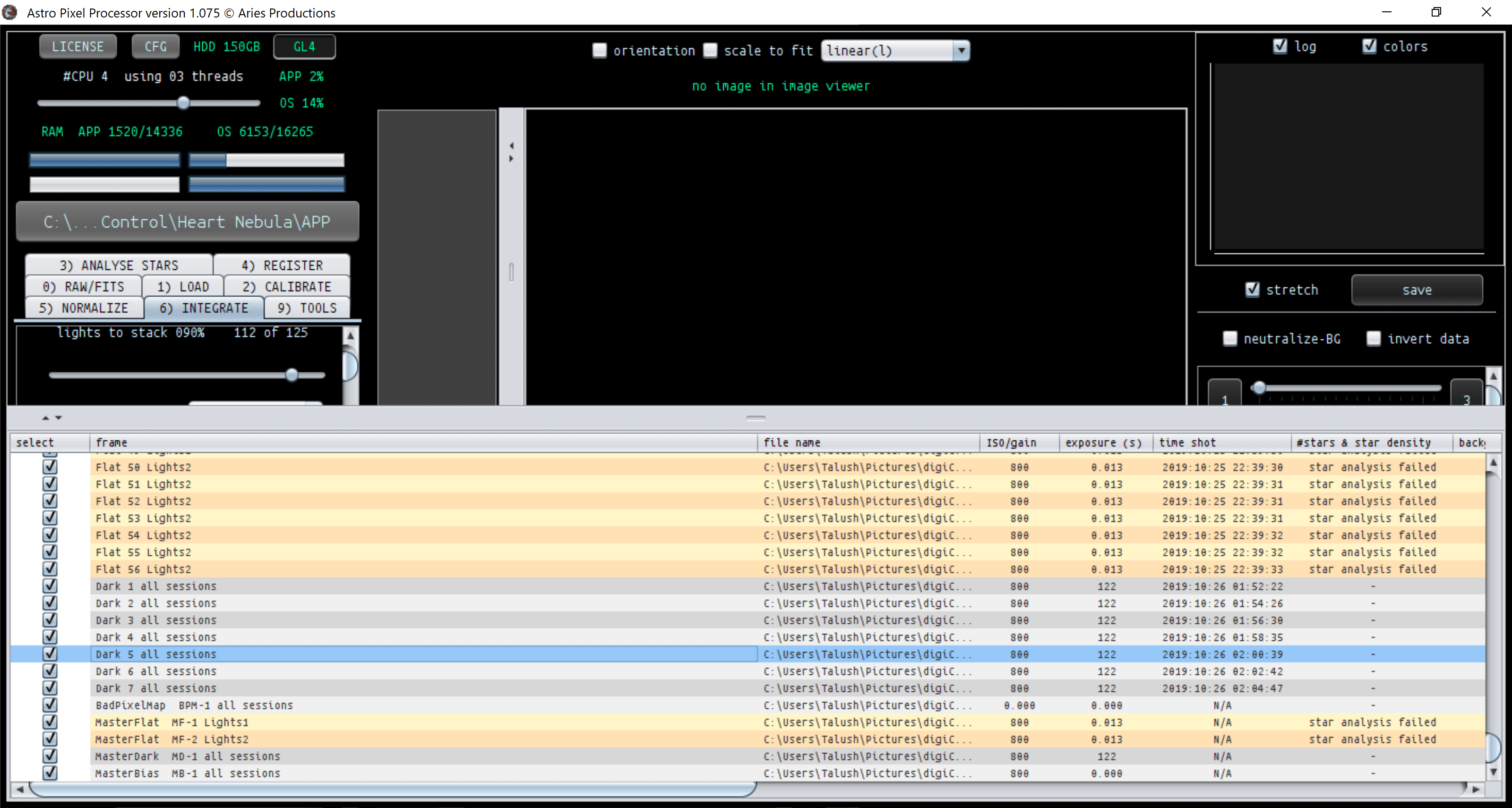Deselect the MasterBias MB-1 checkbox
The width and height of the screenshot is (1512, 808).
(x=50, y=773)
